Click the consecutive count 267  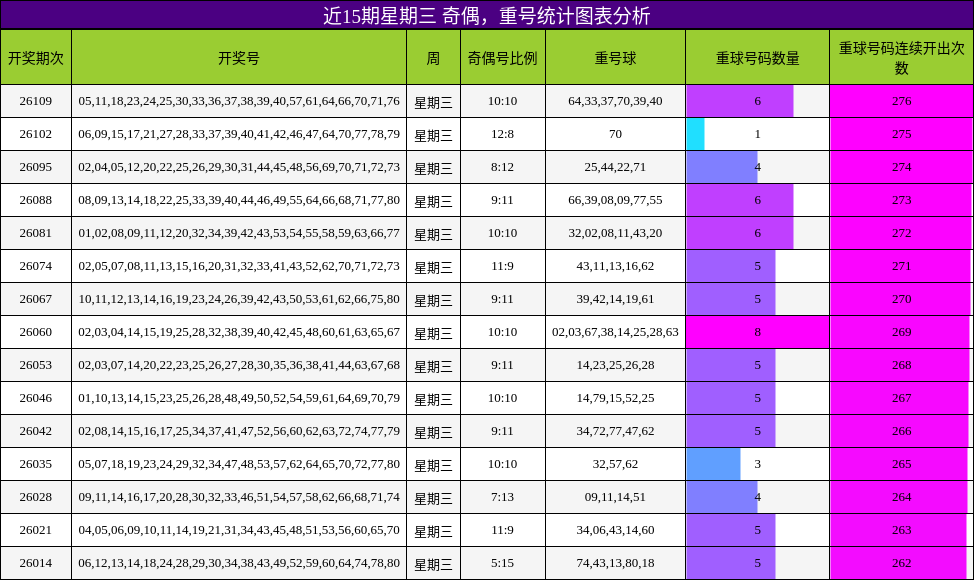click(x=902, y=397)
